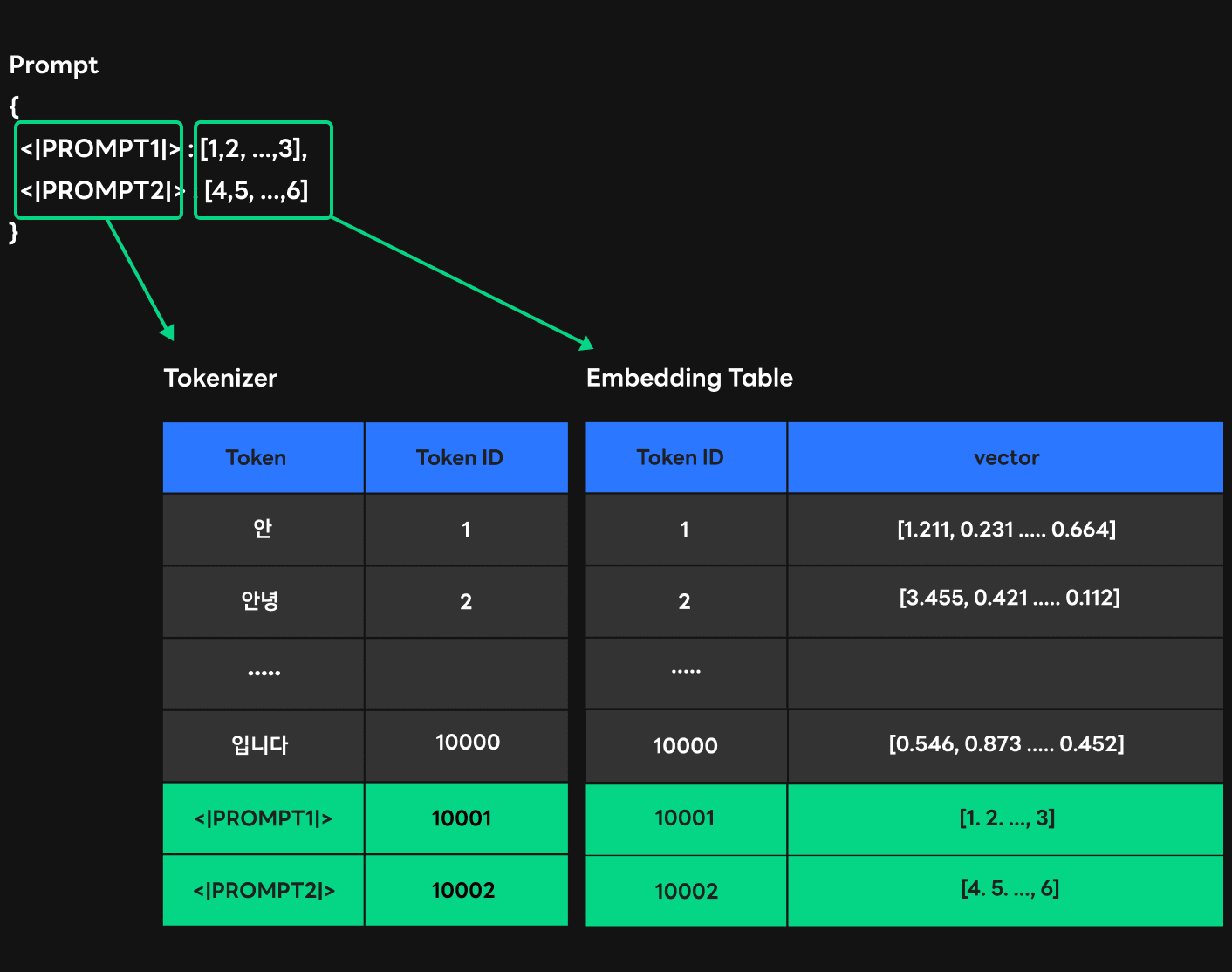Click Token ID "2" in the Tokenizer table
Viewport: 1232px width, 972px height.
[466, 602]
